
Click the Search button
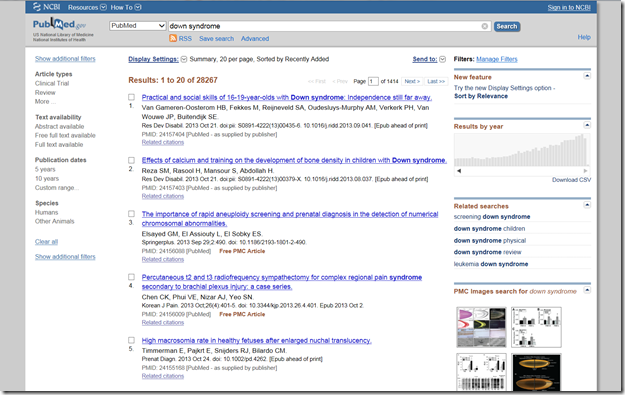[x=507, y=26]
